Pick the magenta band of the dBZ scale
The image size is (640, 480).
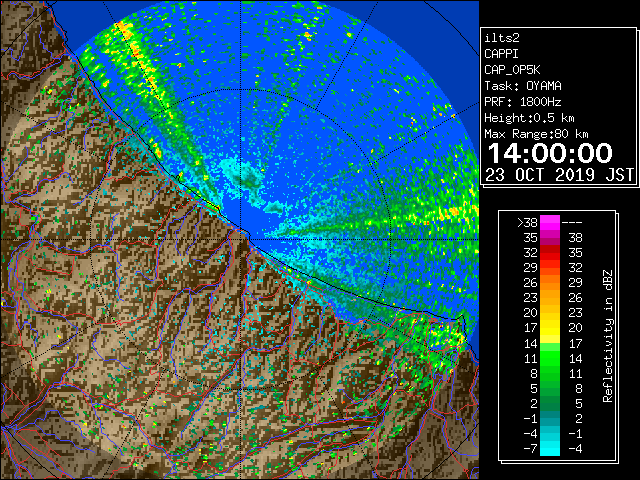click(550, 223)
